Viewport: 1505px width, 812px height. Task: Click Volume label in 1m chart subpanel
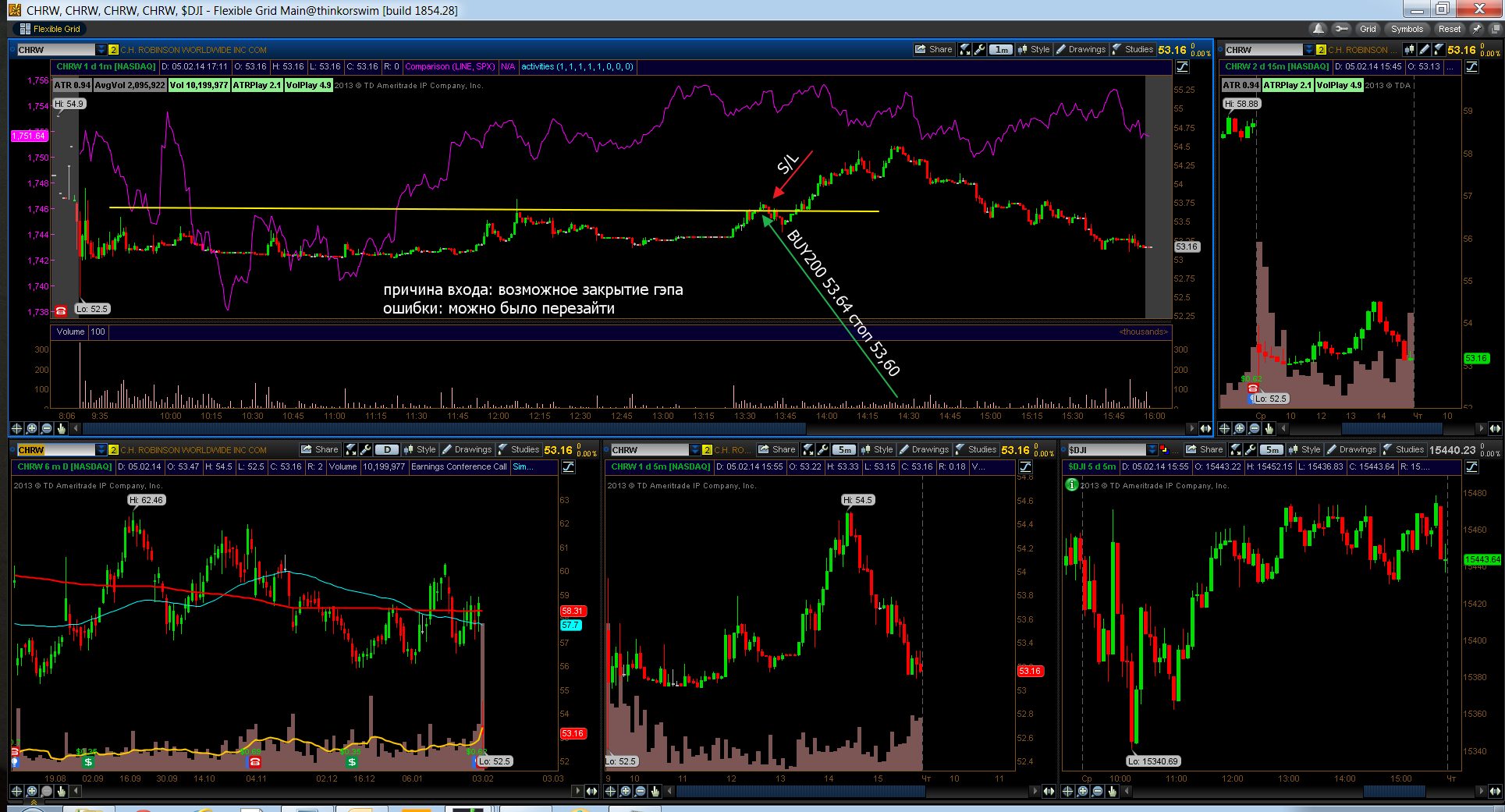(x=70, y=332)
